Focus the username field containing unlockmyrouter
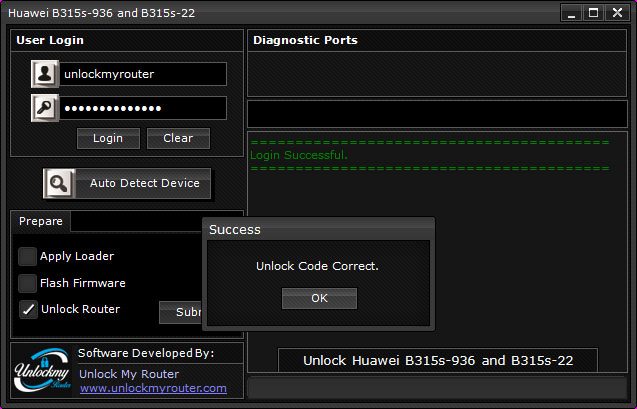637x409 pixels. [x=143, y=74]
